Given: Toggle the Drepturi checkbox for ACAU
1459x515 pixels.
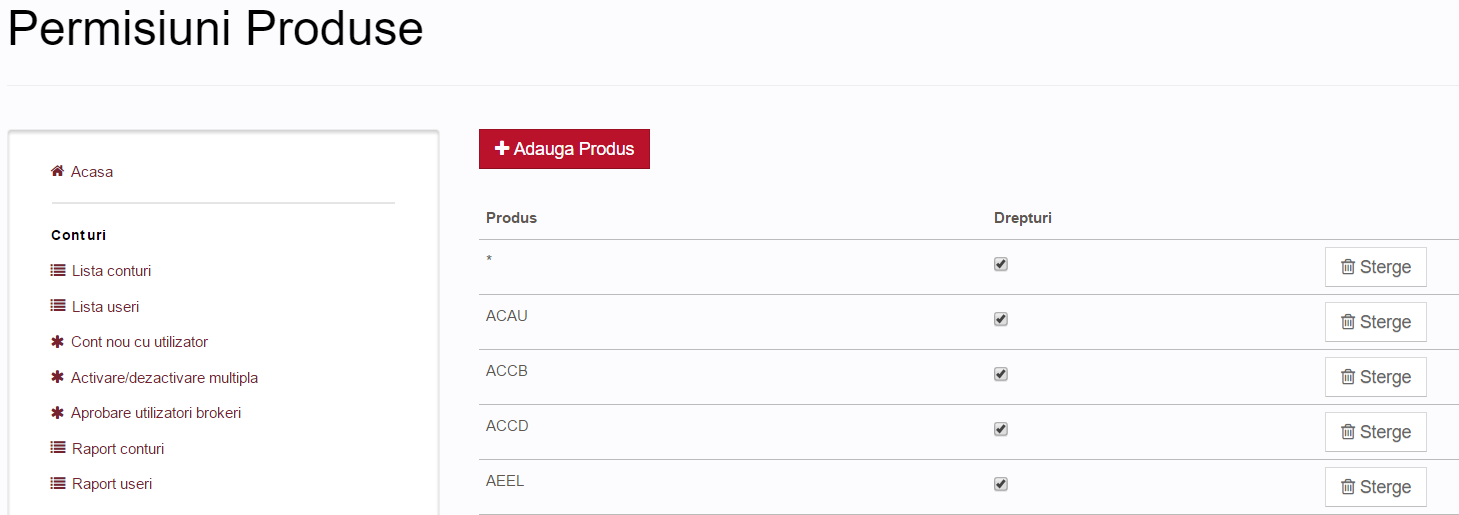Looking at the screenshot, I should click(1001, 319).
